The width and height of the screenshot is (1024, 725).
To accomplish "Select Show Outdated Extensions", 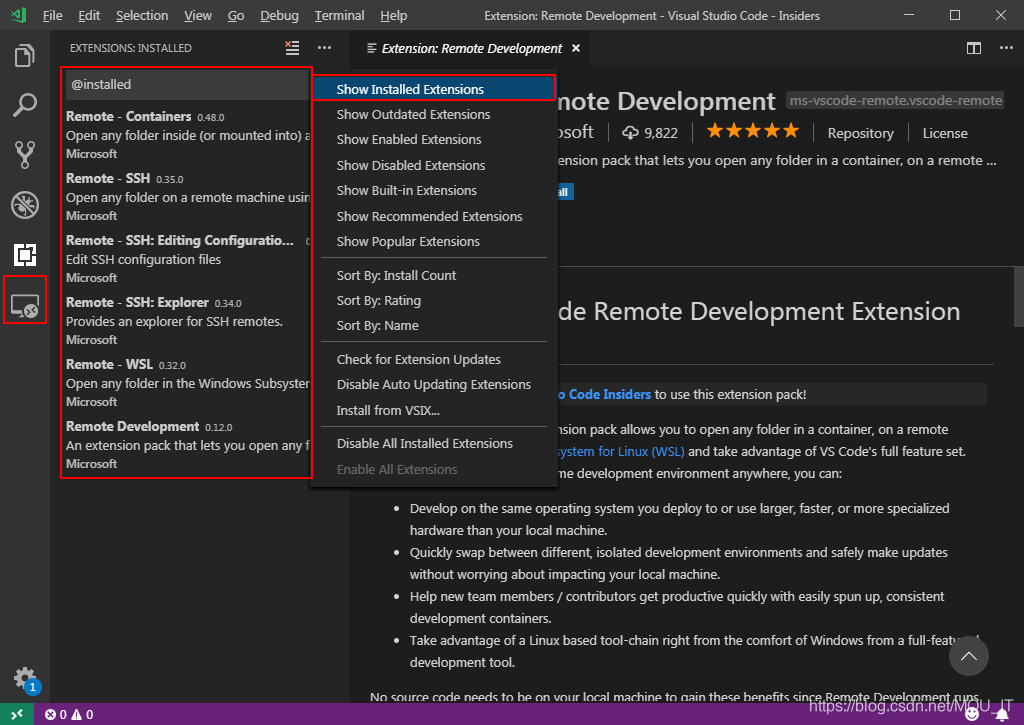I will [434, 114].
